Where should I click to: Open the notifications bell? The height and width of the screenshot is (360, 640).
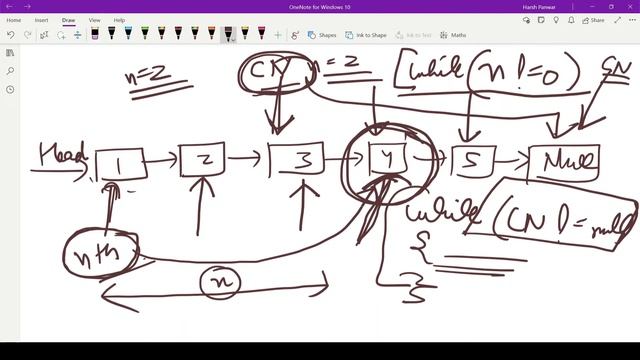pyautogui.click(x=571, y=20)
